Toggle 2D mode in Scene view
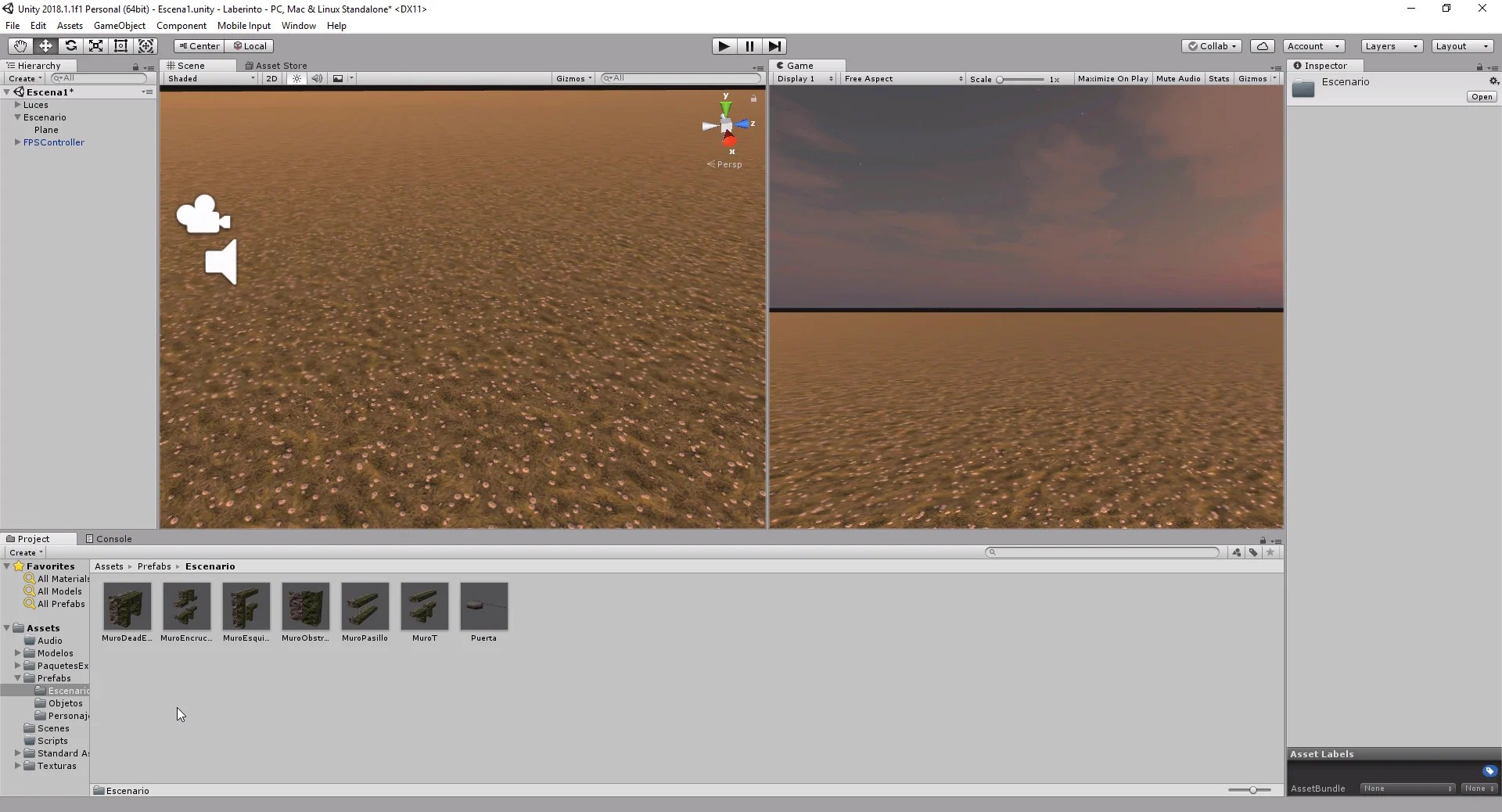Viewport: 1502px width, 812px height. 271,78
